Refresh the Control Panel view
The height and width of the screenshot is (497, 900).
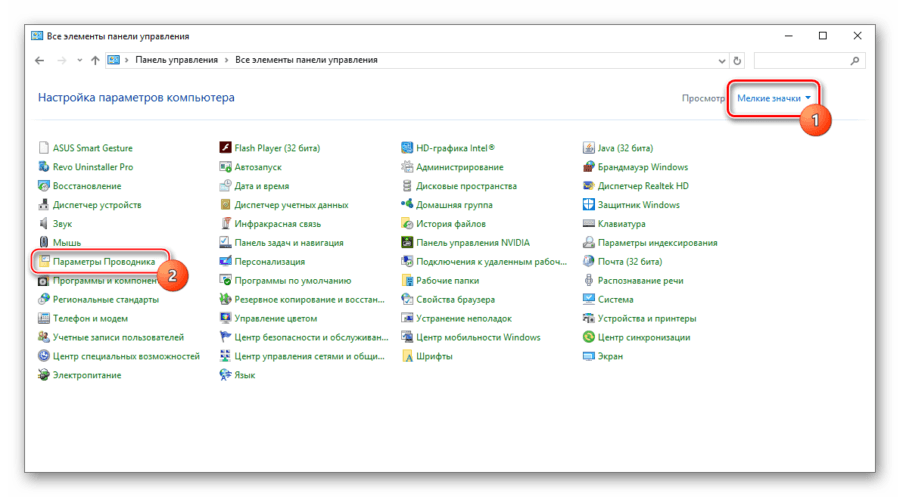(736, 60)
